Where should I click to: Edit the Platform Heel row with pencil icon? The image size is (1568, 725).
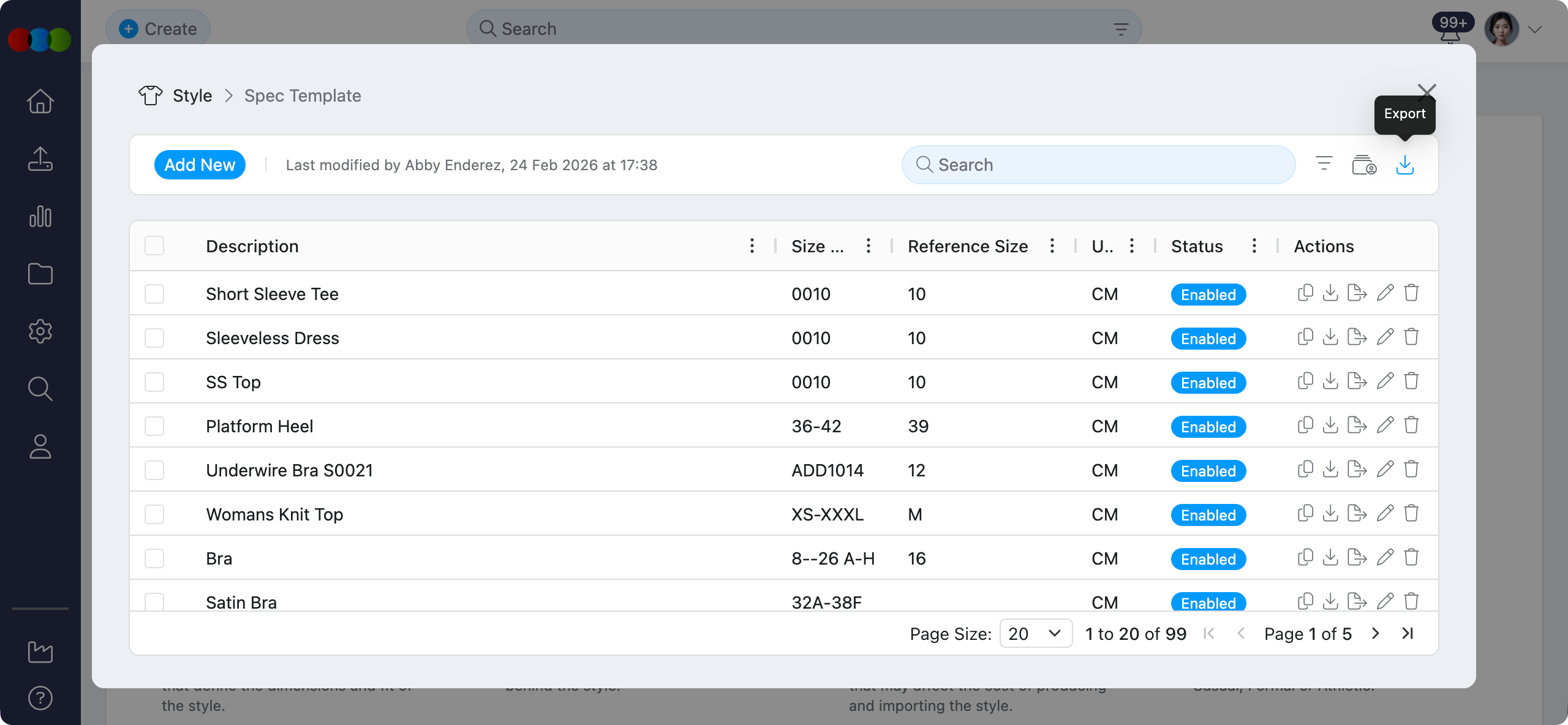click(x=1385, y=426)
